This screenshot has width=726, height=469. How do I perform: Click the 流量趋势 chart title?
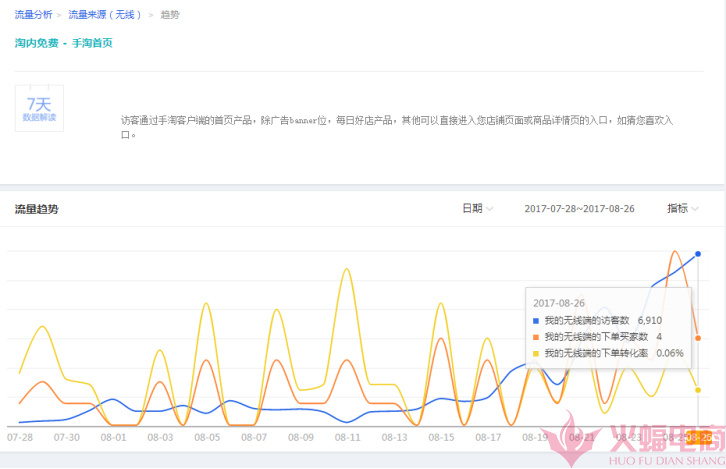(37, 209)
